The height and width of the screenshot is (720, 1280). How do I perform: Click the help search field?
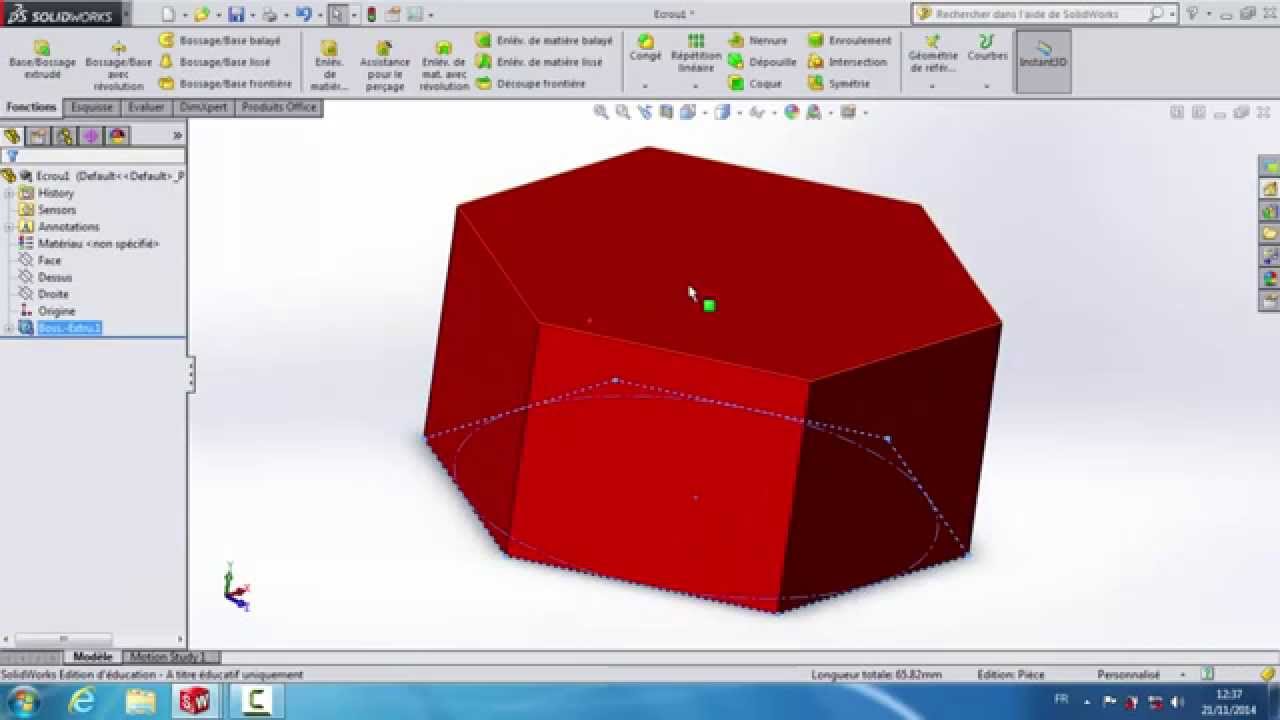pos(1040,14)
